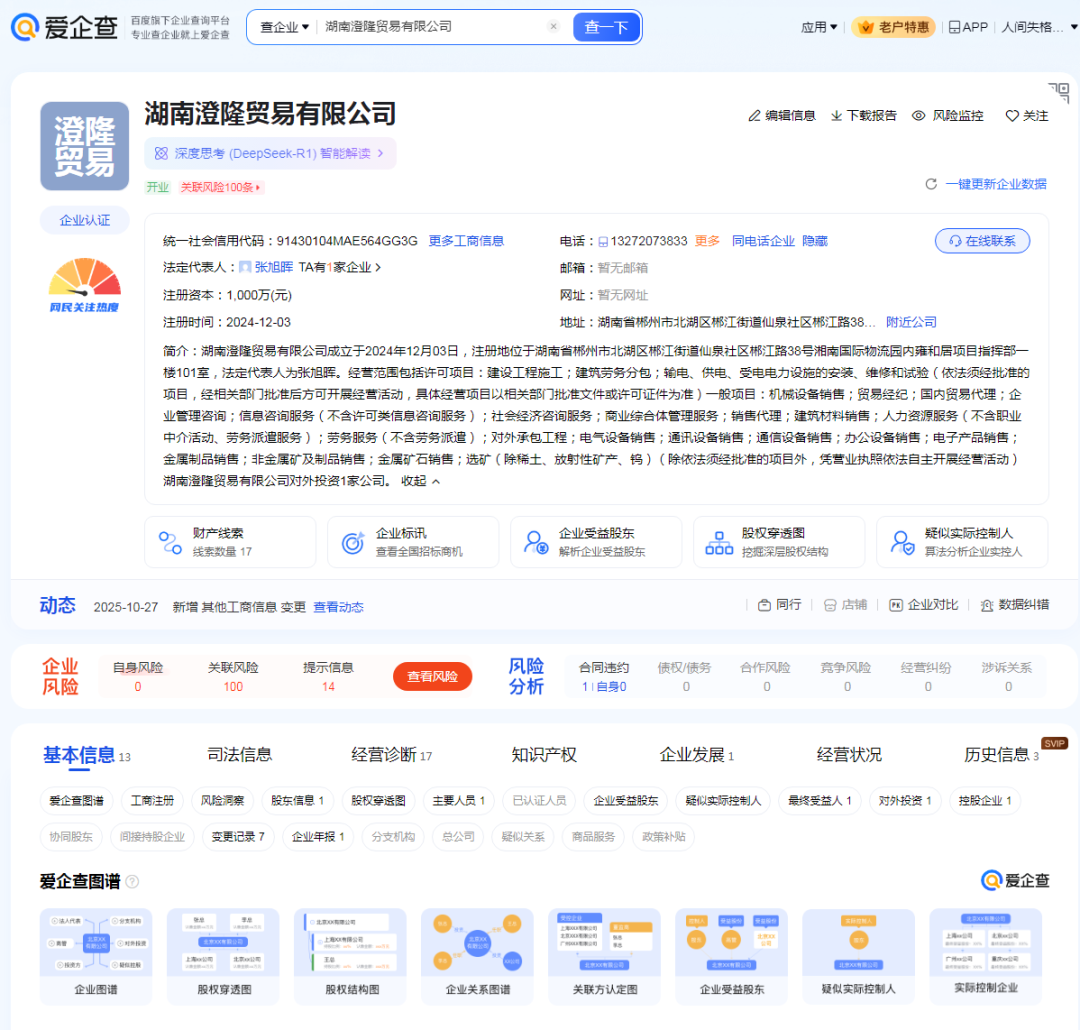Switch to the 经营状况 tab

pyautogui.click(x=849, y=755)
